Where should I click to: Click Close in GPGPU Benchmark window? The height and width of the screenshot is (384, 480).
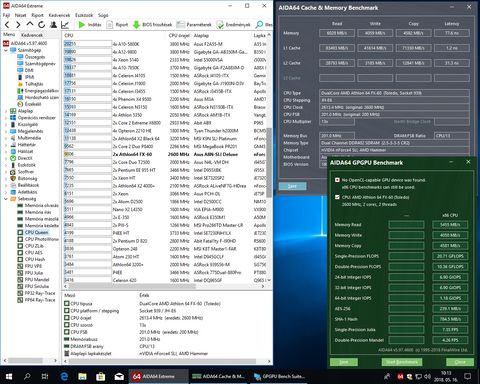pyautogui.click(x=460, y=362)
